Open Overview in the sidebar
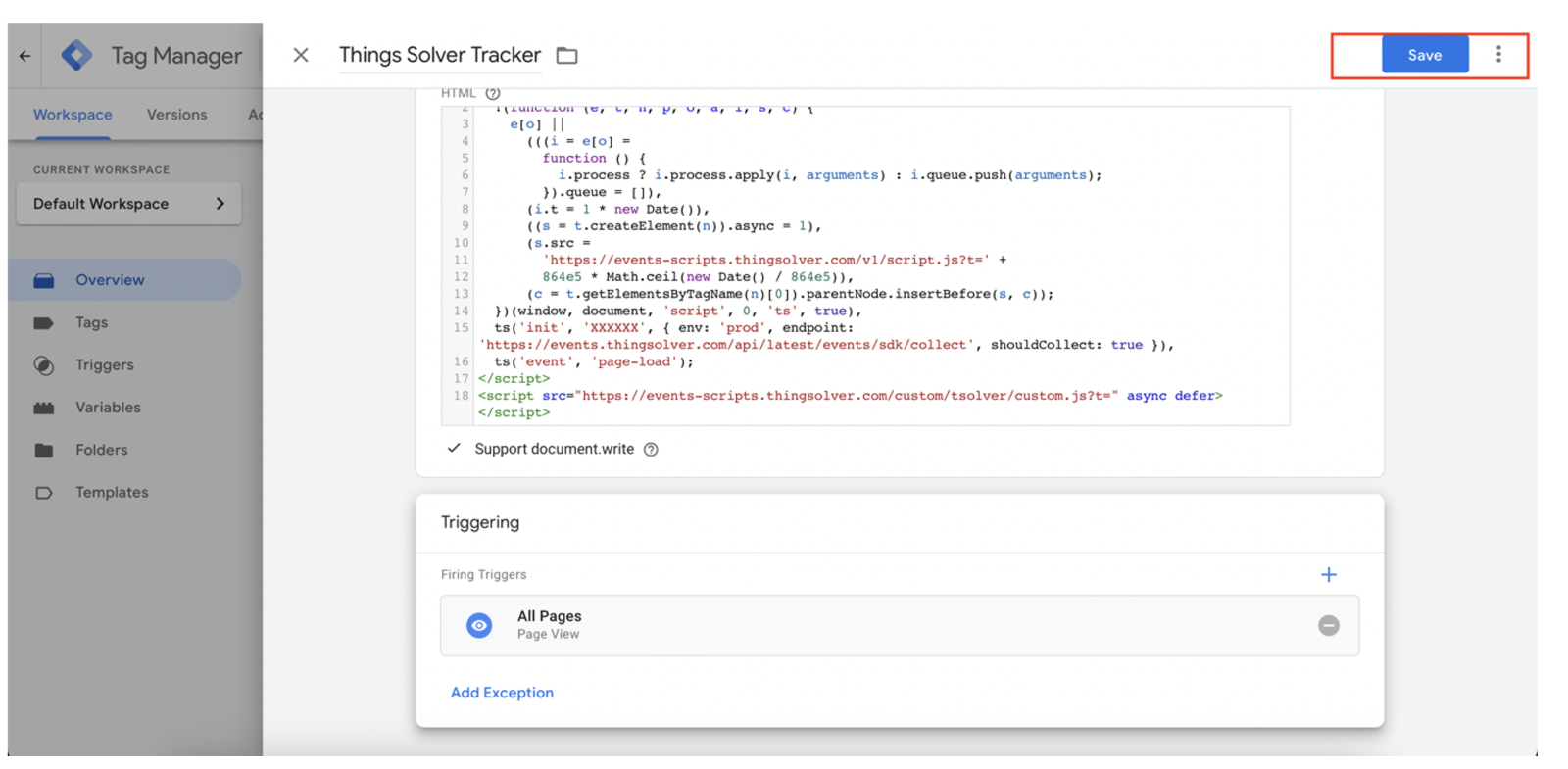The height and width of the screenshot is (769, 1568). 124,280
